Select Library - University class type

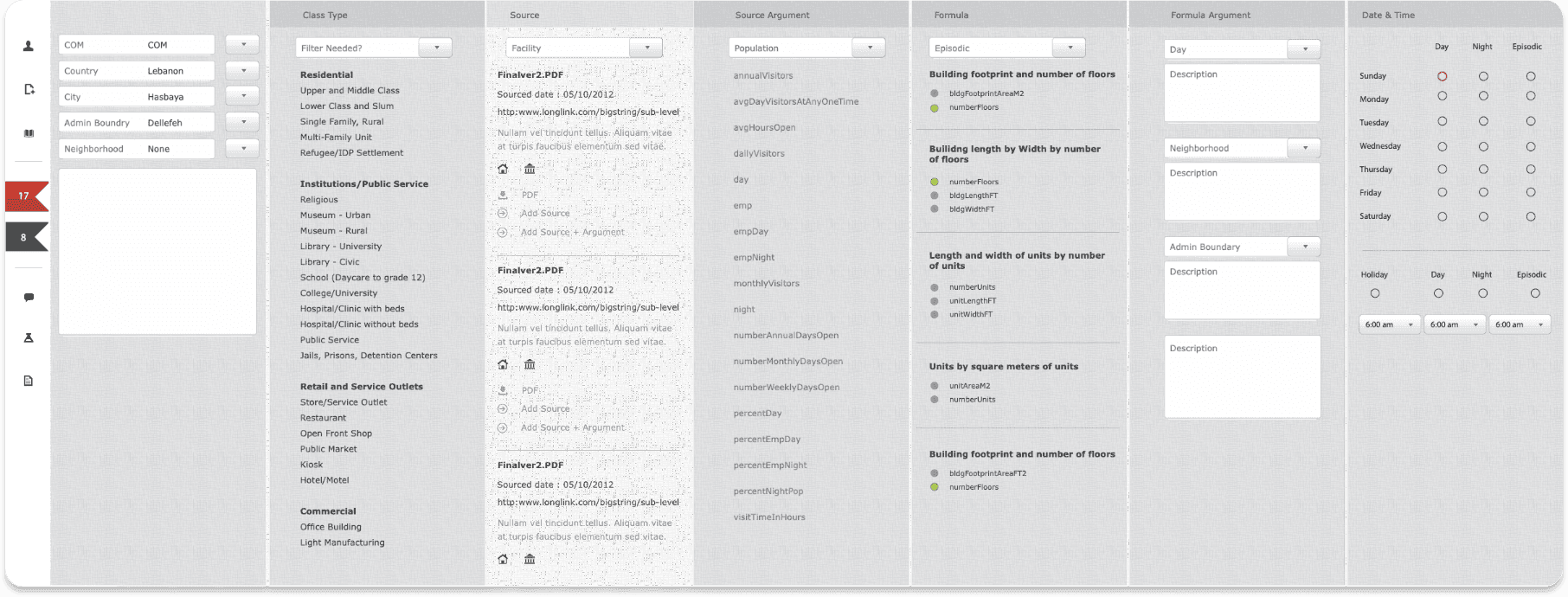point(341,246)
